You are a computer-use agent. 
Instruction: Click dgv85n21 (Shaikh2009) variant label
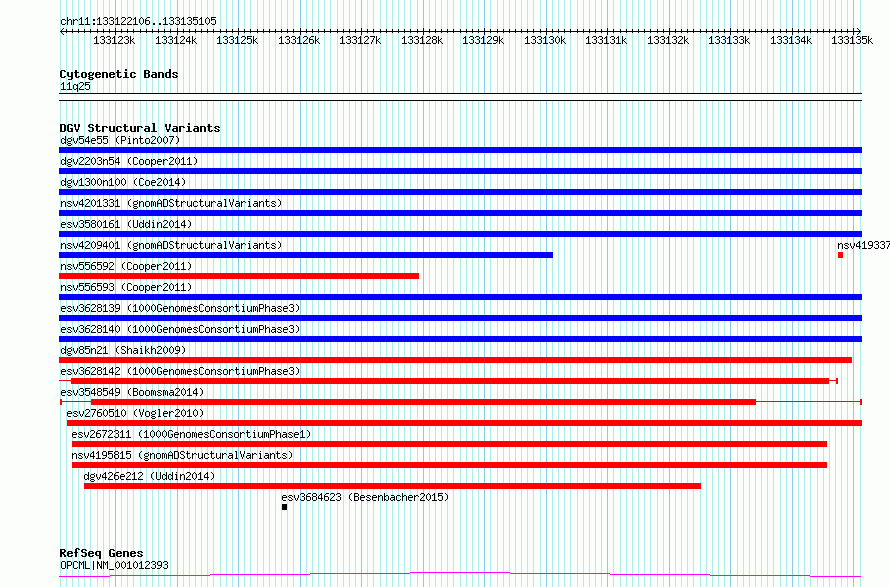123,350
